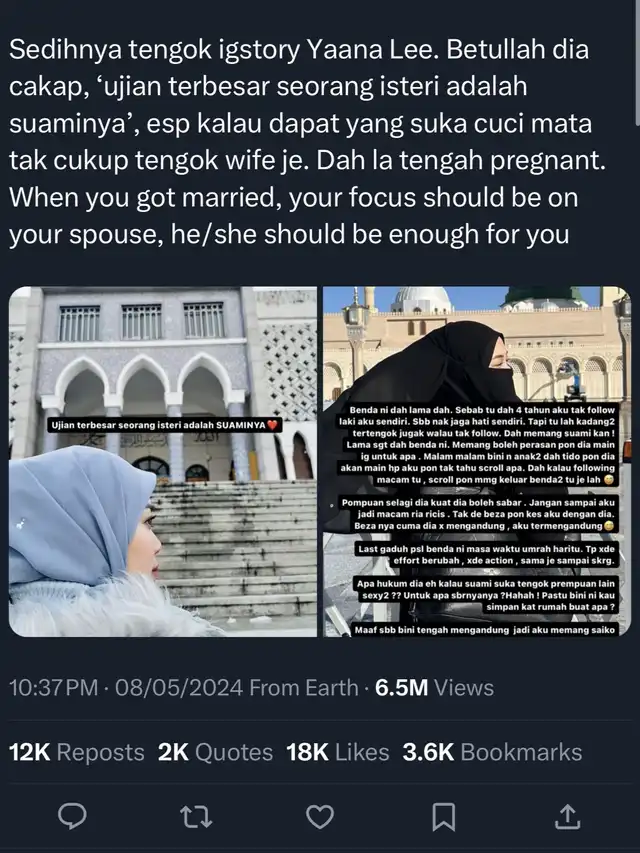The image size is (640, 853).
Task: Open the left mosque photo
Action: coord(163,461)
